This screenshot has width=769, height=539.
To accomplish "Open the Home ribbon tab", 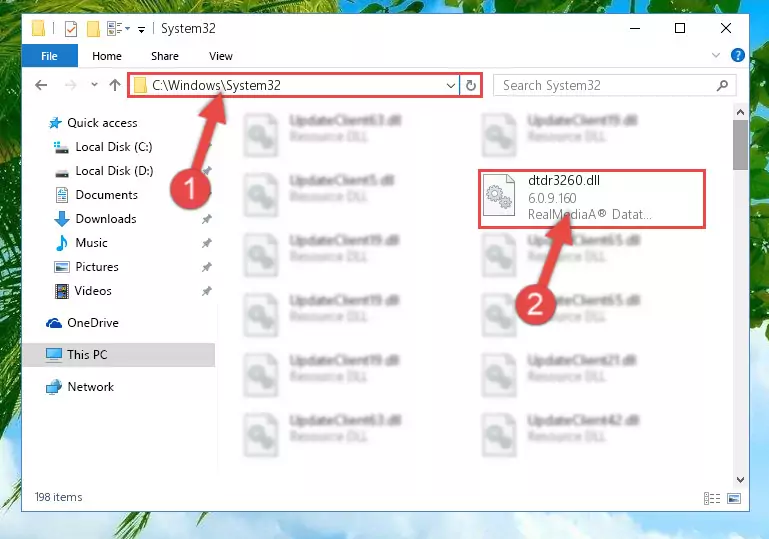I will [x=106, y=56].
